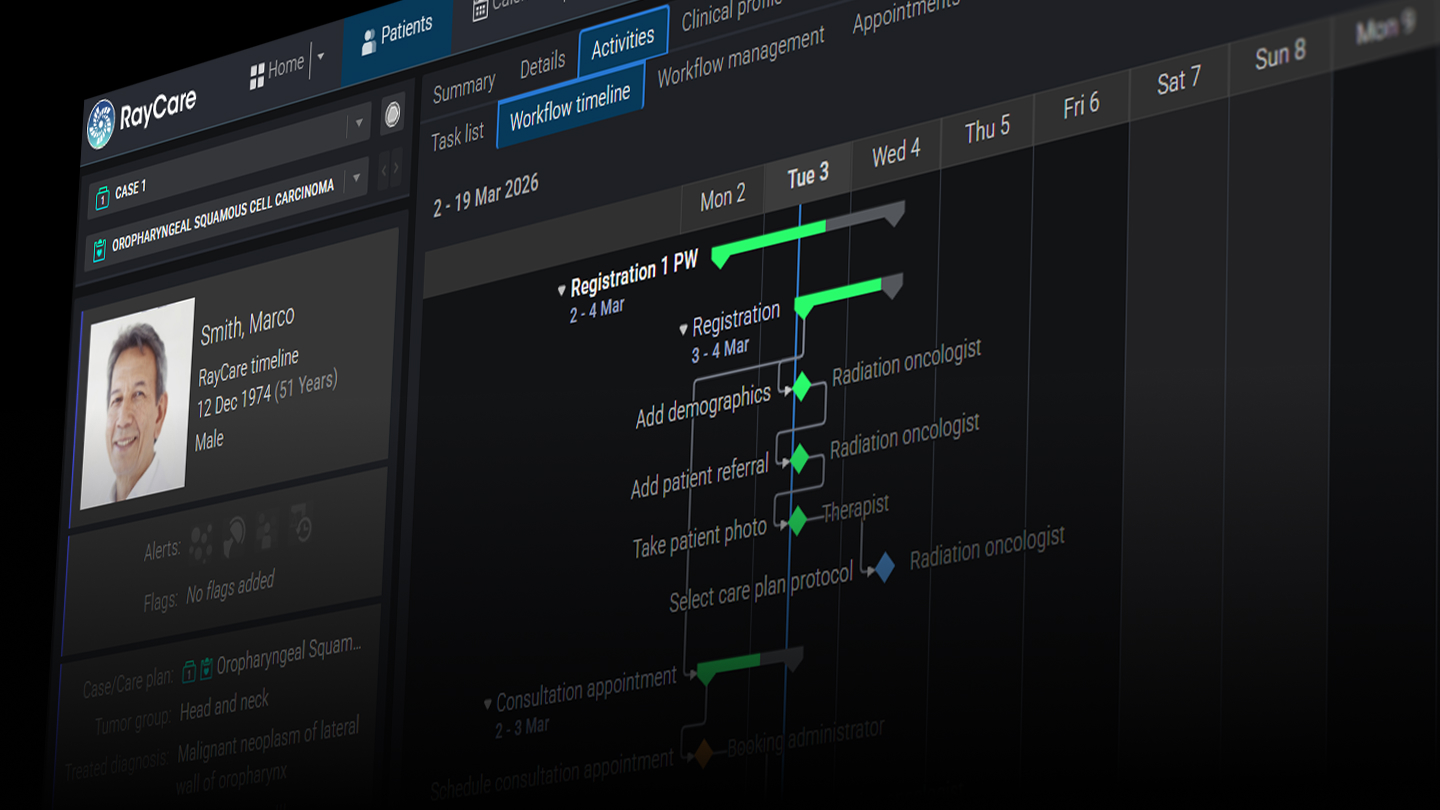The width and height of the screenshot is (1440, 810).
Task: Click the Booking administrator label
Action: coord(806,736)
